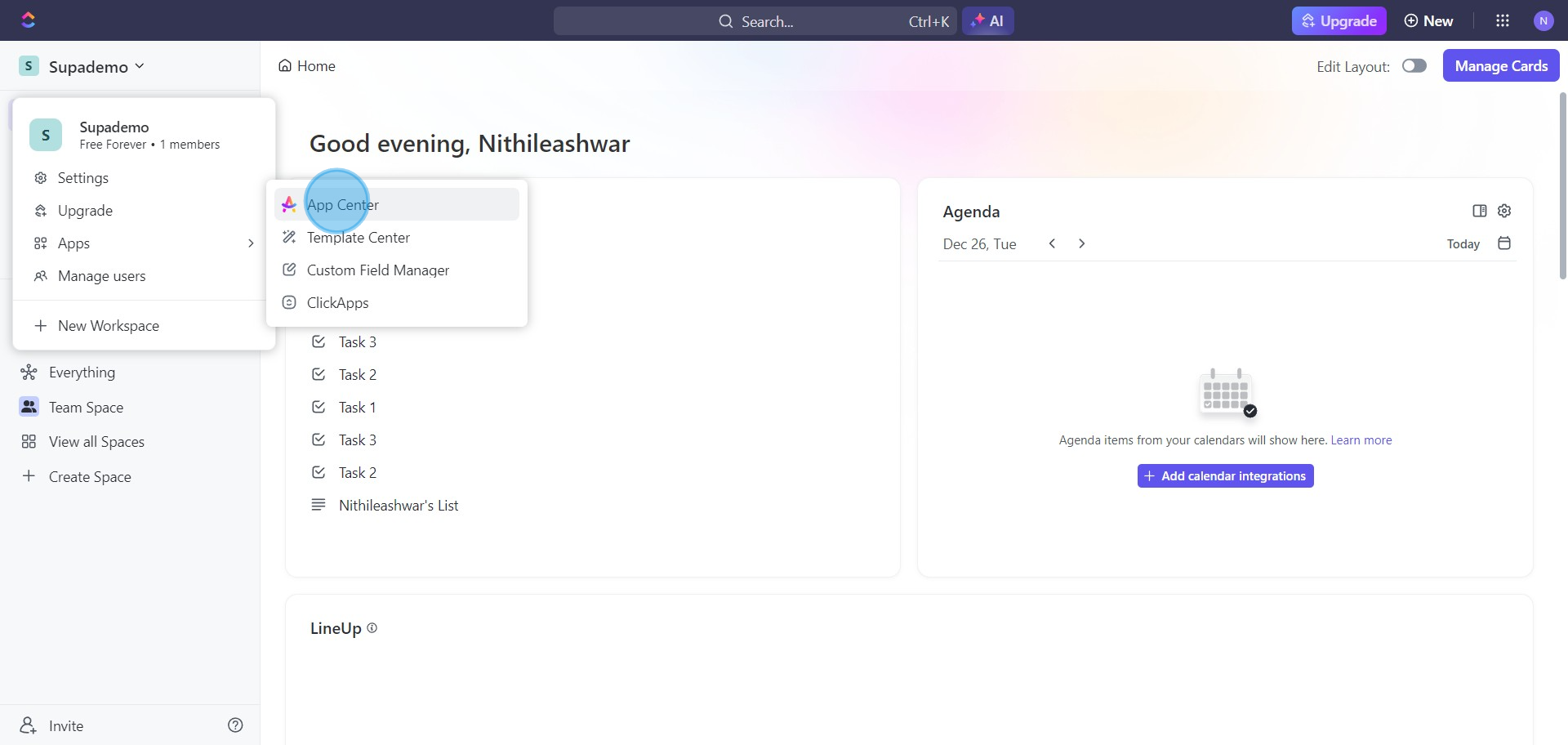Screen dimensions: 1568x745
Task: Click Dec 26, Tue date label
Action: [x=979, y=244]
